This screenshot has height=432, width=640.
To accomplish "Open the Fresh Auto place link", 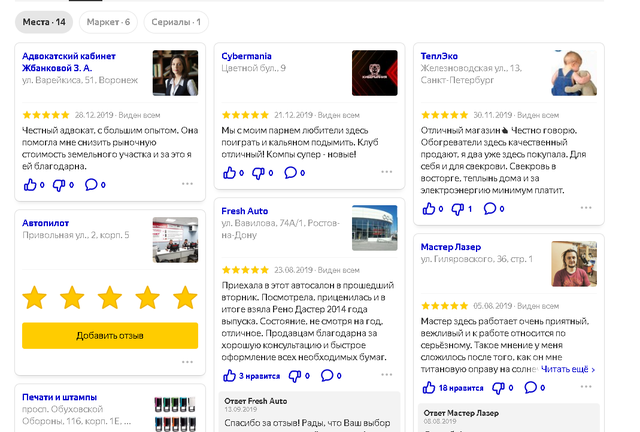I will tap(244, 211).
